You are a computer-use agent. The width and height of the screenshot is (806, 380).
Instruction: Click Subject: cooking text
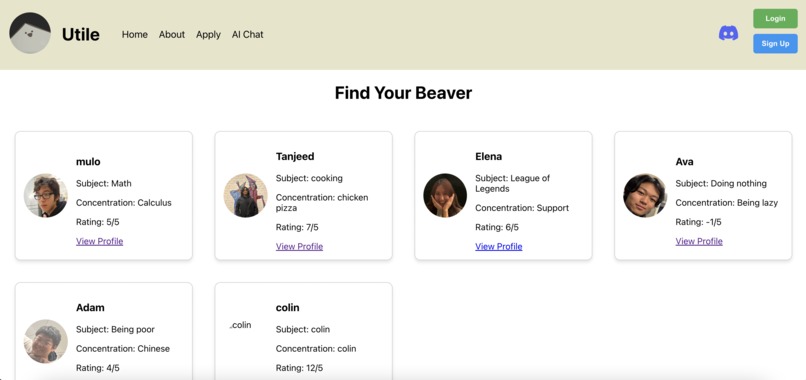tap(309, 178)
